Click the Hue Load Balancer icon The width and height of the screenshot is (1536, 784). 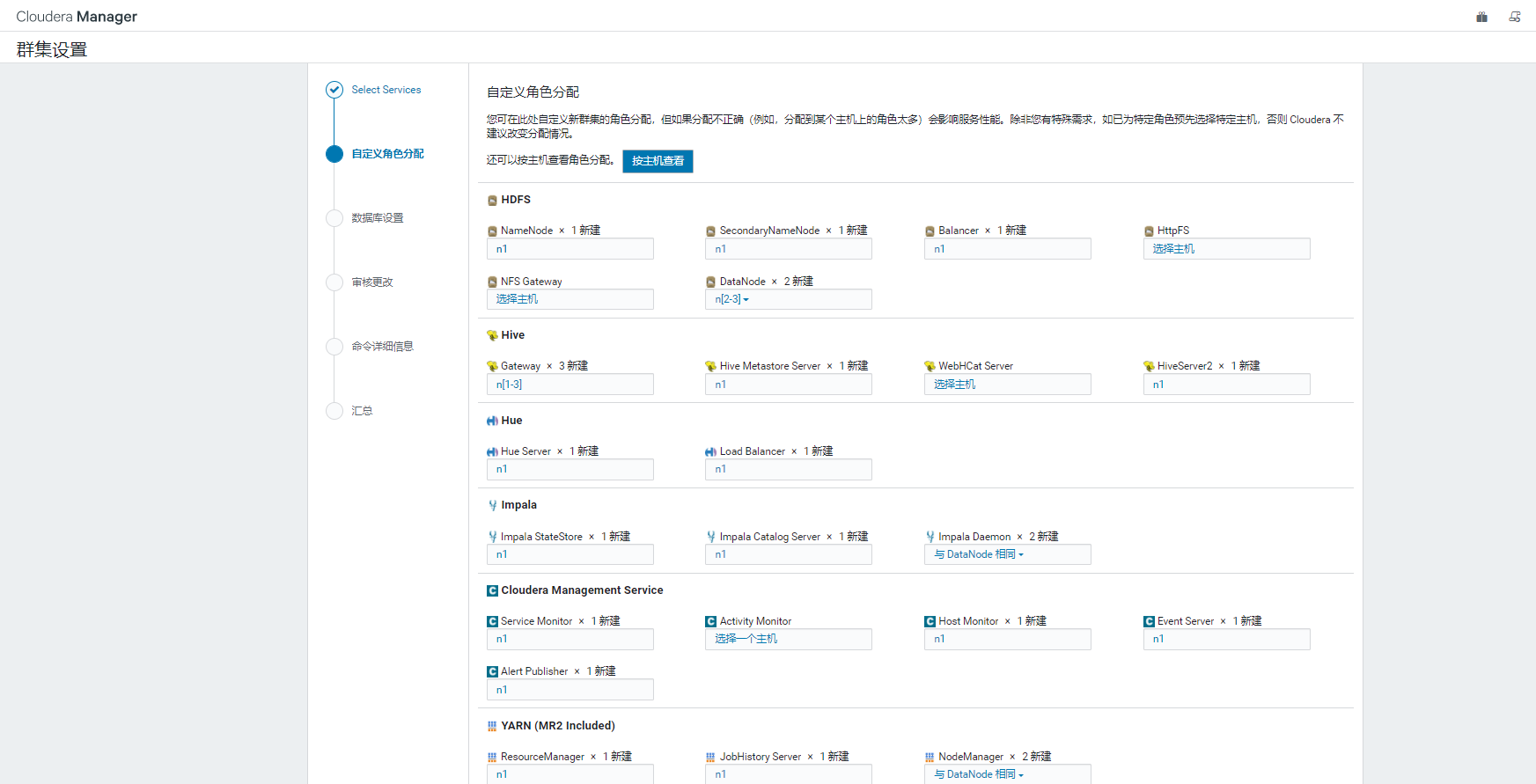click(x=711, y=451)
